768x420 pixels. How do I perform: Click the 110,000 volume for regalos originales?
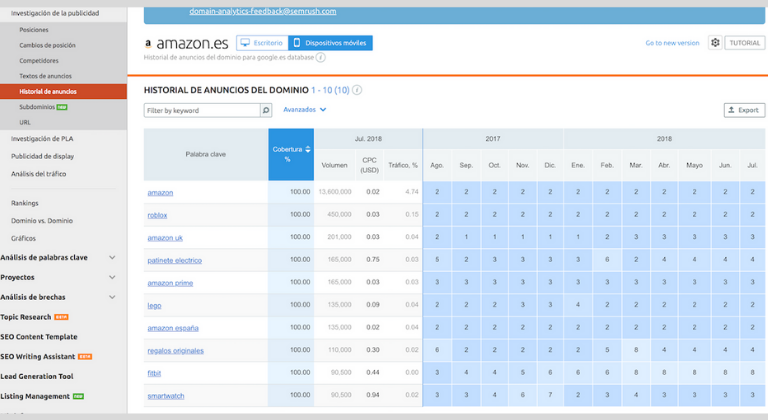[339, 349]
